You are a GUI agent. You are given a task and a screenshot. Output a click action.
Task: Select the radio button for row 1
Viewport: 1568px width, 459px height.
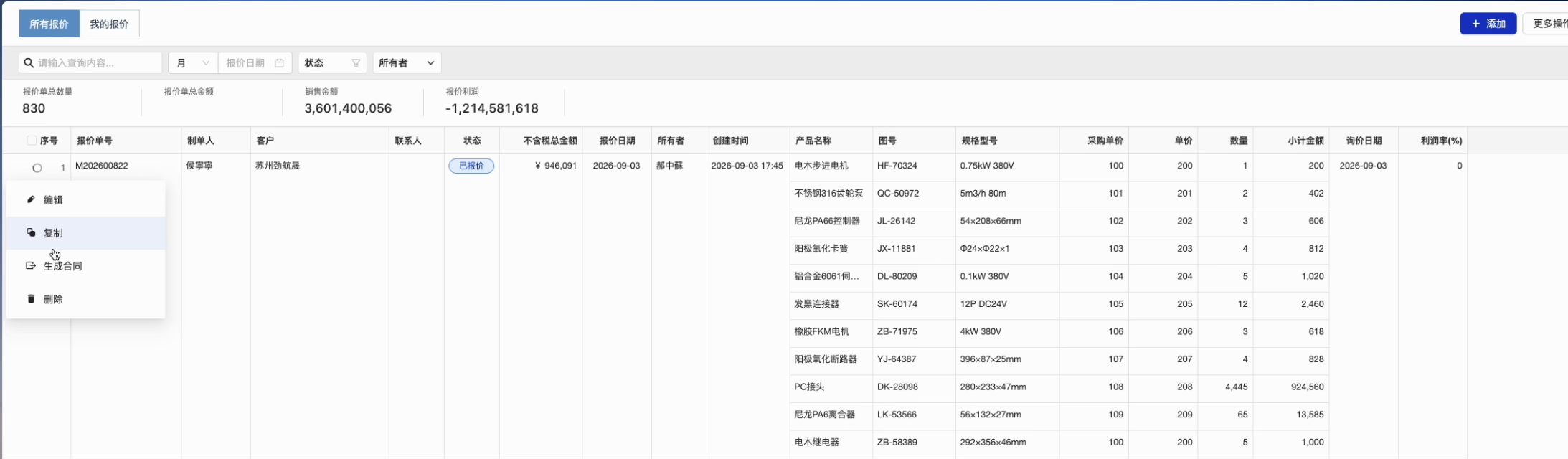(37, 168)
